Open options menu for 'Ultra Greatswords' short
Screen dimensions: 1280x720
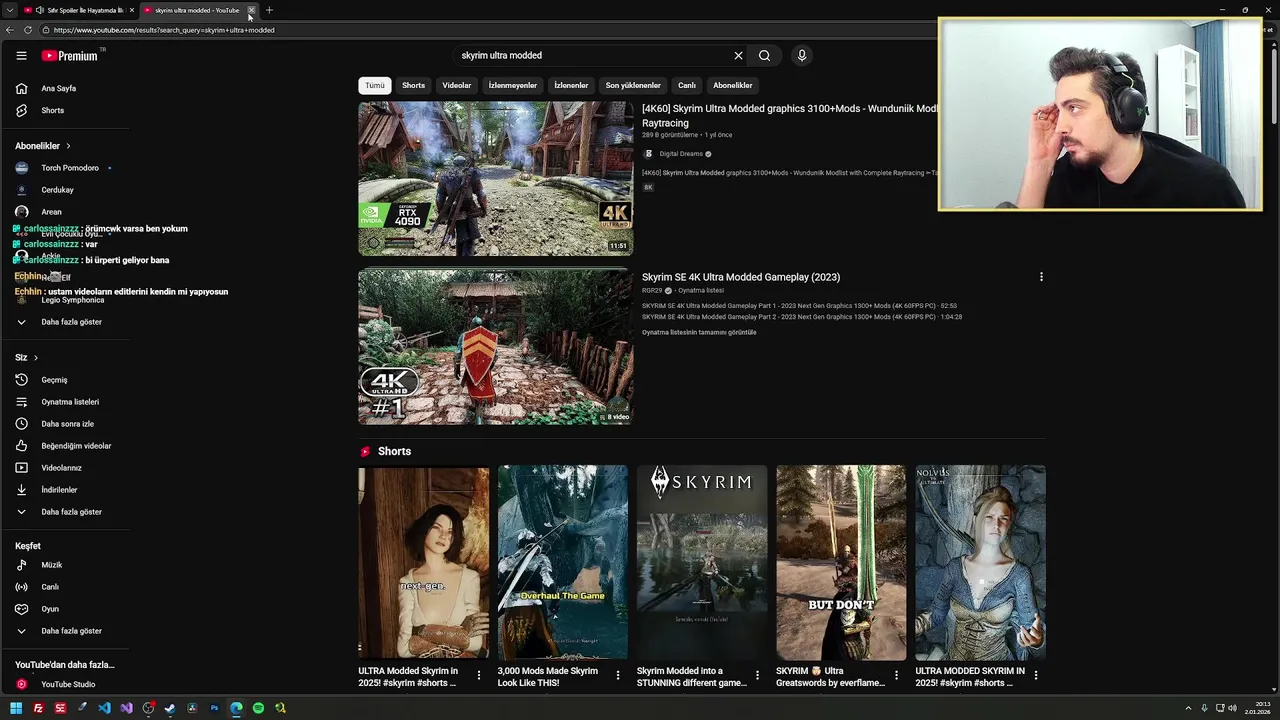point(896,676)
